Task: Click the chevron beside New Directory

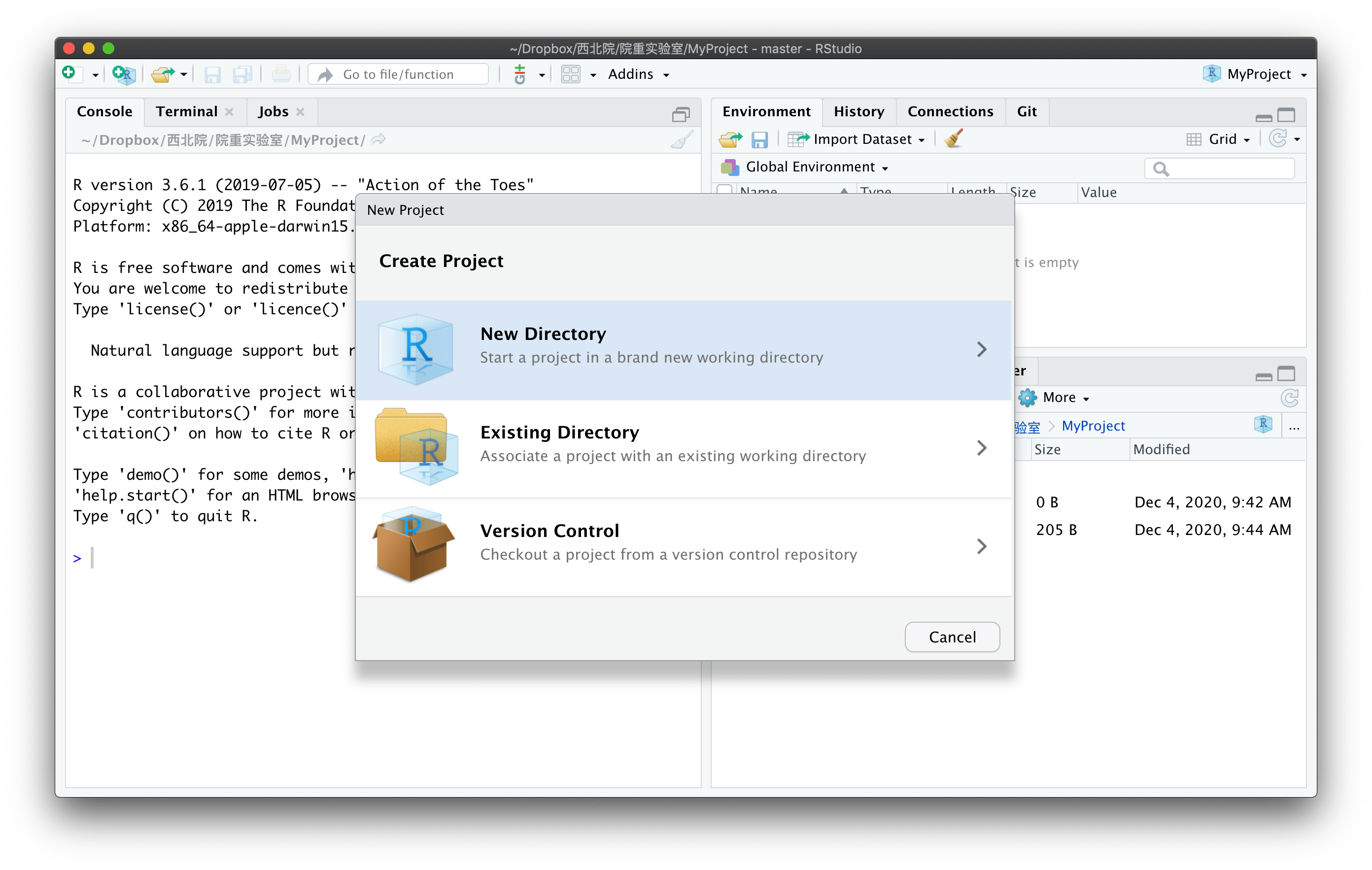Action: (x=981, y=349)
